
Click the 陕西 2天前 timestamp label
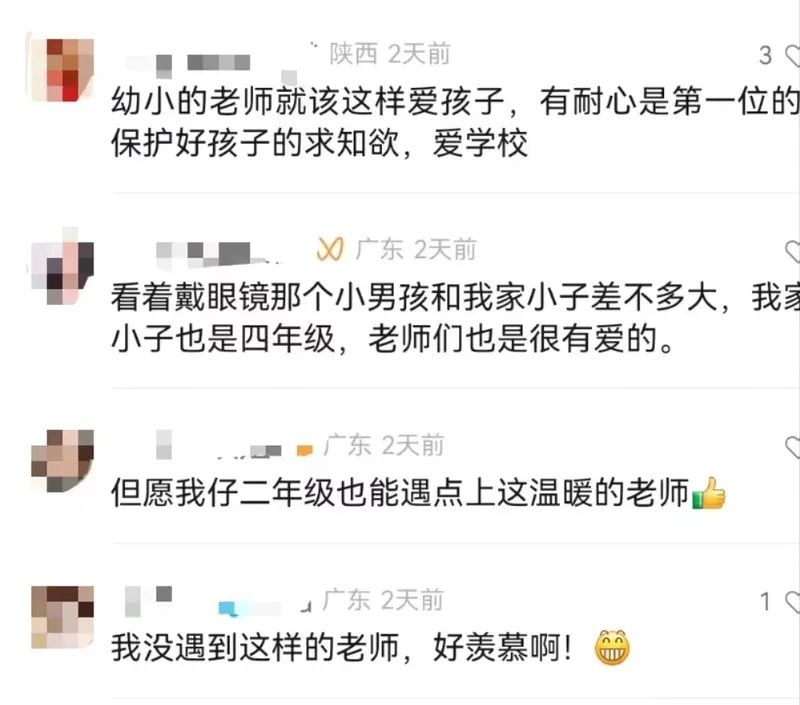pos(390,54)
